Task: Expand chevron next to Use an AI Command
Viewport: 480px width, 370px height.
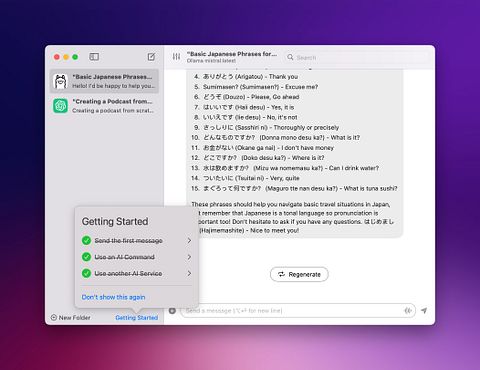Action: (x=189, y=257)
